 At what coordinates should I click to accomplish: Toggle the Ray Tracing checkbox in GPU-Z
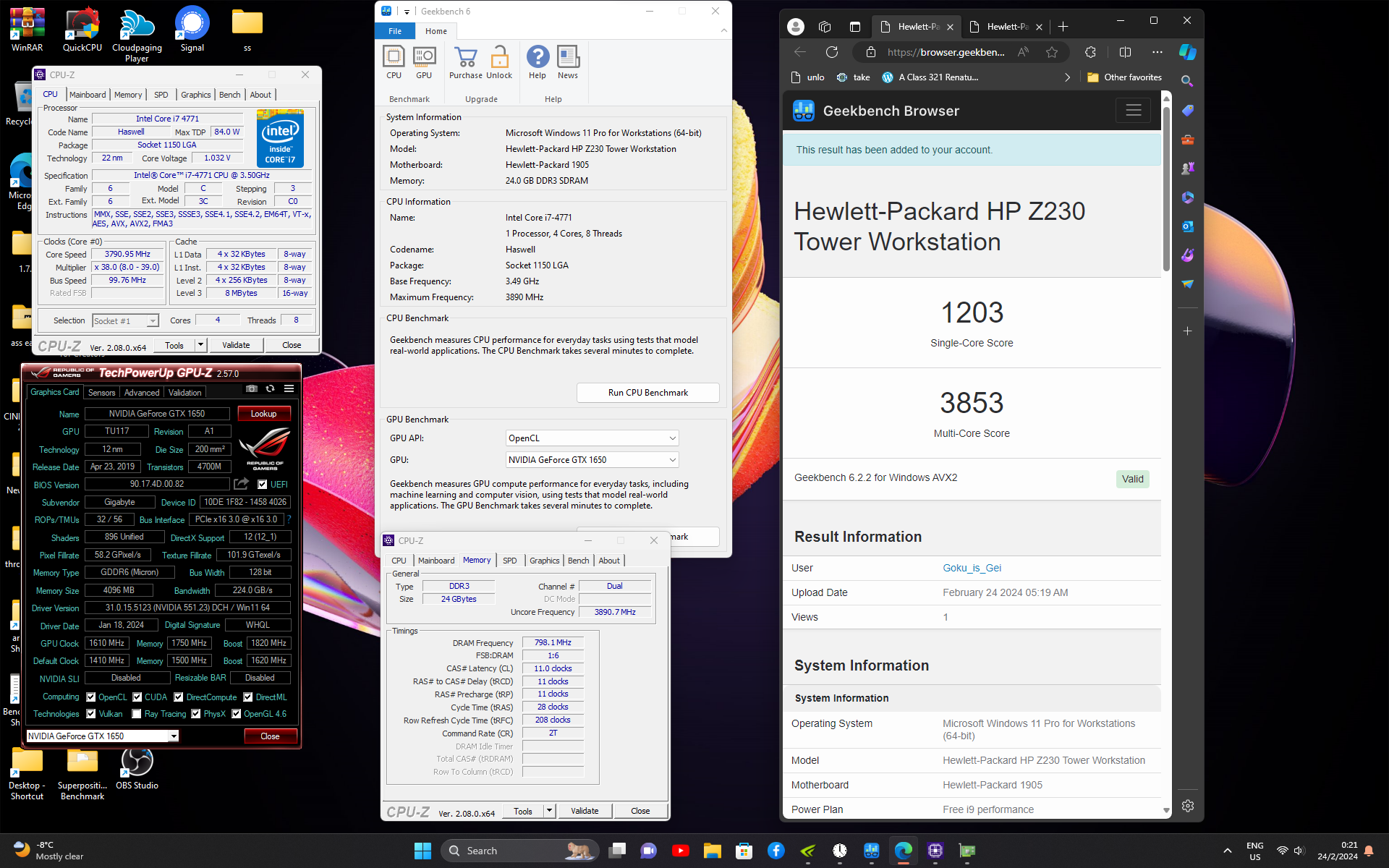pos(136,714)
